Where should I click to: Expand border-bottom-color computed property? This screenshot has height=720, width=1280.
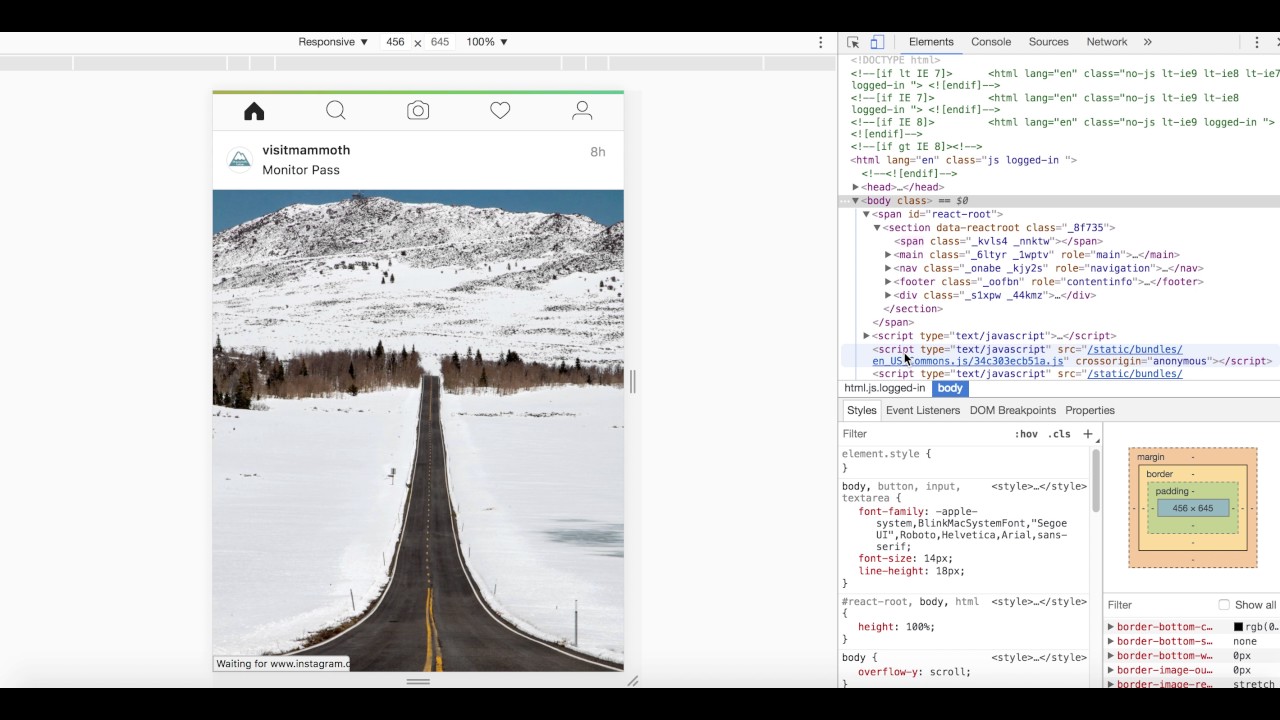[x=1110, y=627]
